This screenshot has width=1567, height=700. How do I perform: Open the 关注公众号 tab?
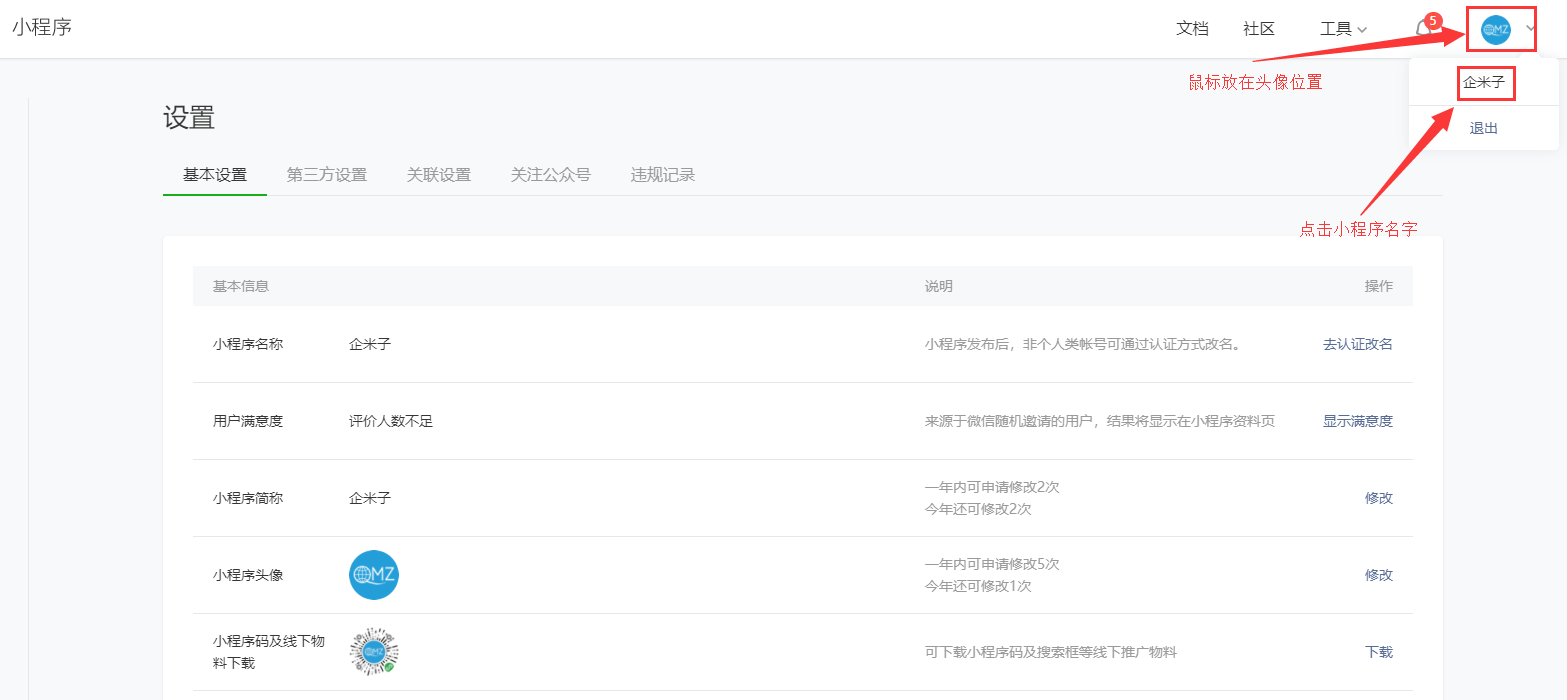coord(551,174)
